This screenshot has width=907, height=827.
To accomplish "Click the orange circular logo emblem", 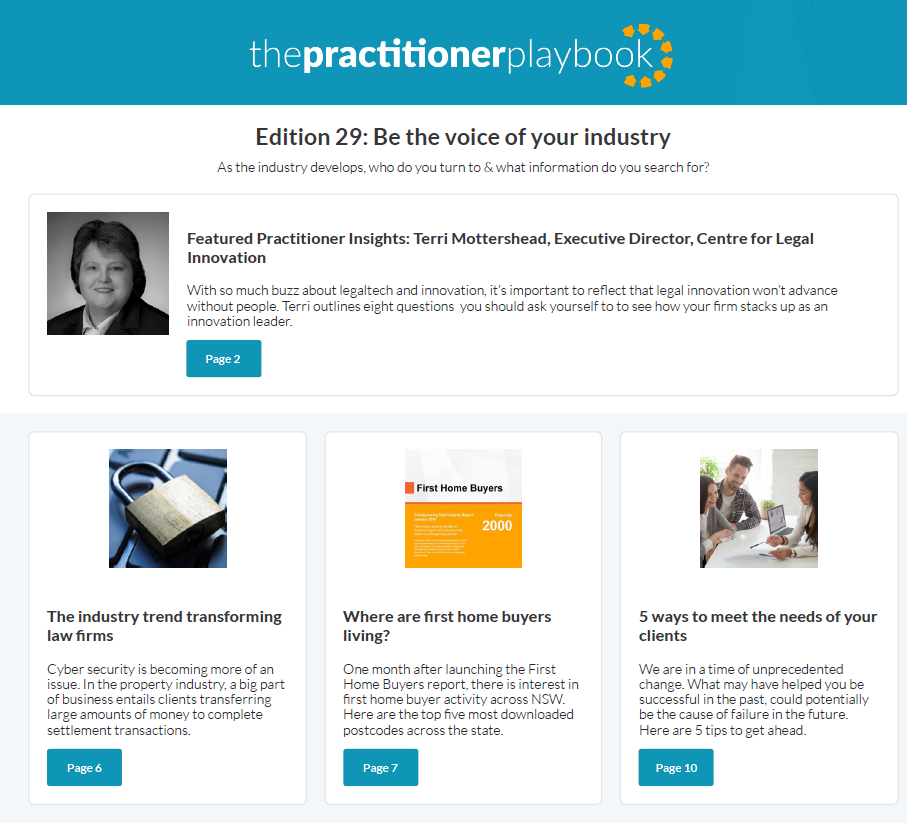I will (648, 56).
